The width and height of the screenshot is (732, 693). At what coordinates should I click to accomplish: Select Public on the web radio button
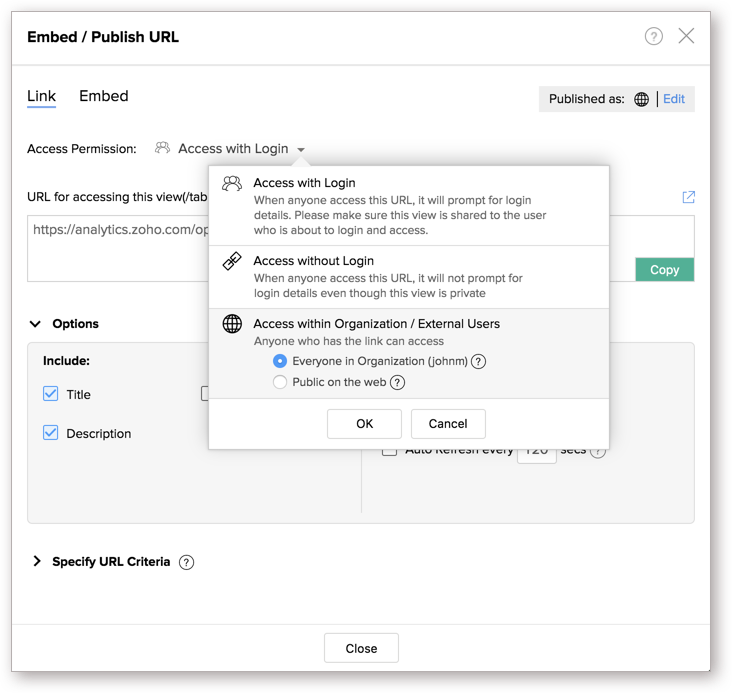tap(280, 382)
